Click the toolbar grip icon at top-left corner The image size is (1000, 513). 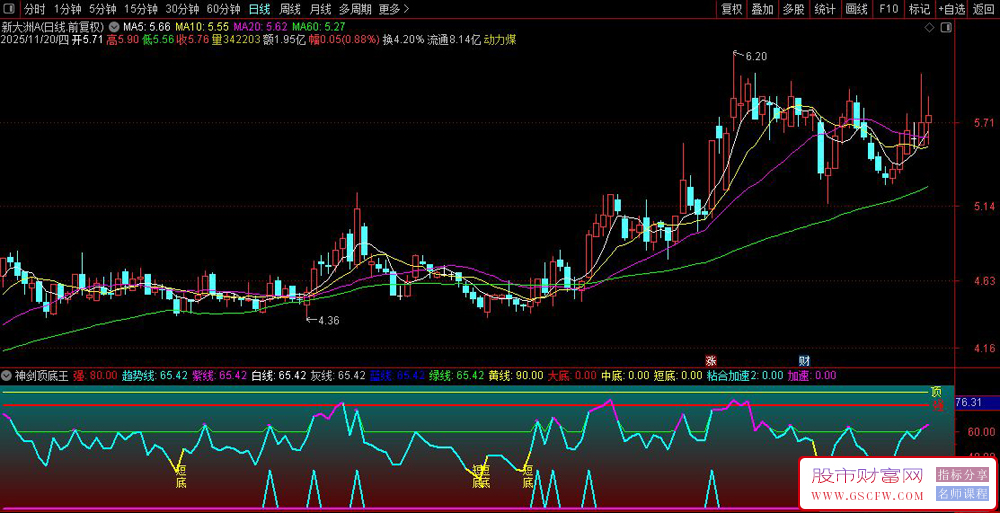11,9
